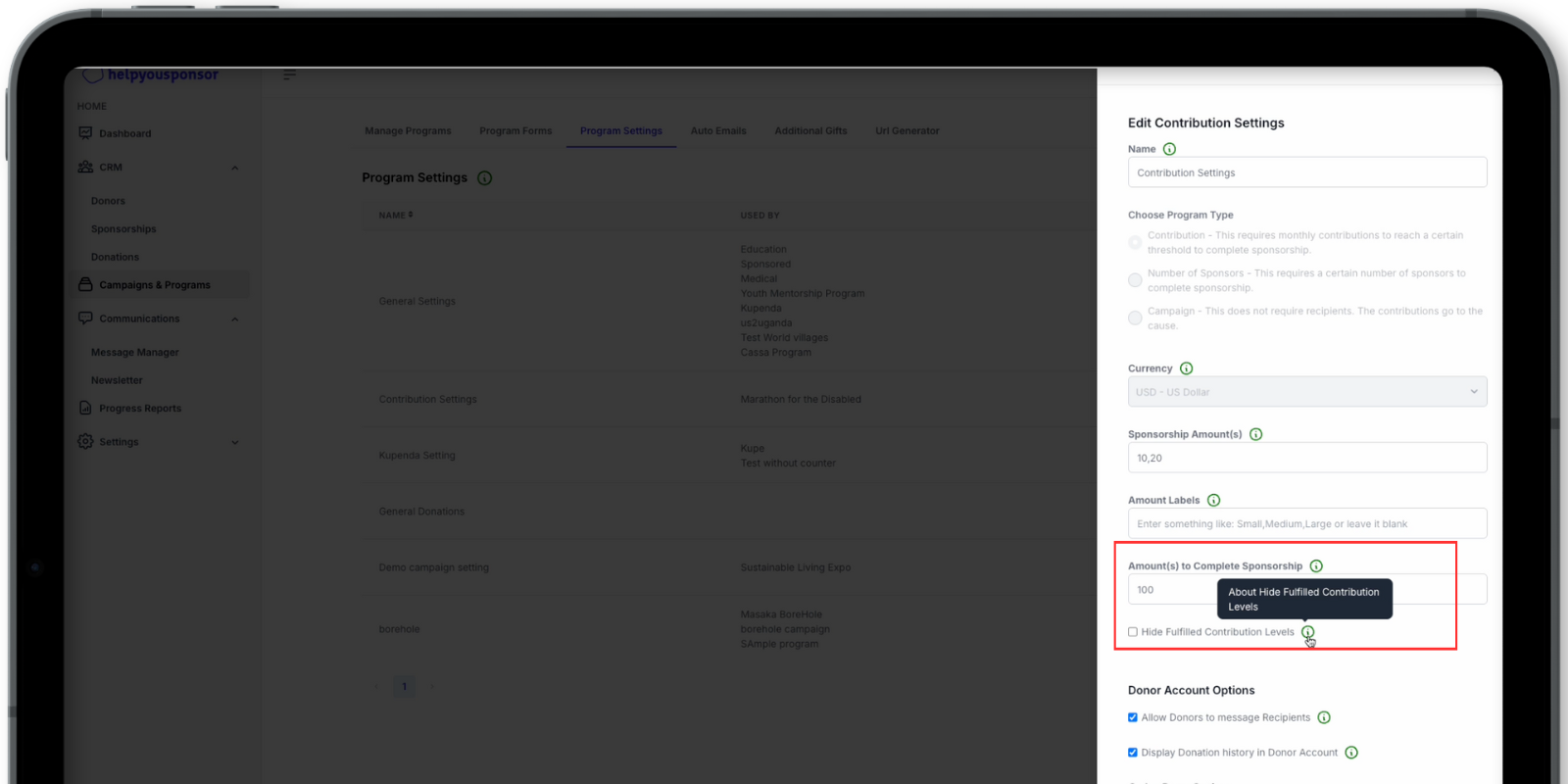Click the info icon beside Program Settings heading
Image resolution: width=1568 pixels, height=784 pixels.
(484, 178)
